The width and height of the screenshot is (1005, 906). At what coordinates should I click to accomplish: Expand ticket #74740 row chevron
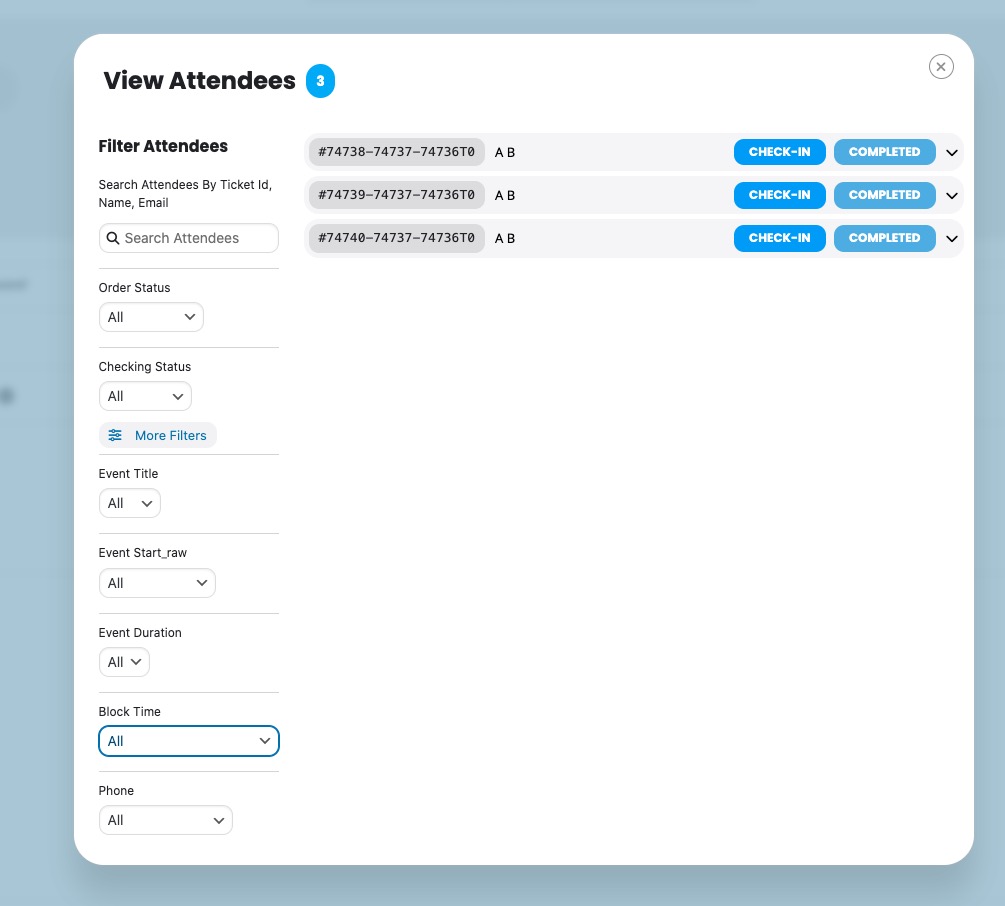(x=951, y=239)
